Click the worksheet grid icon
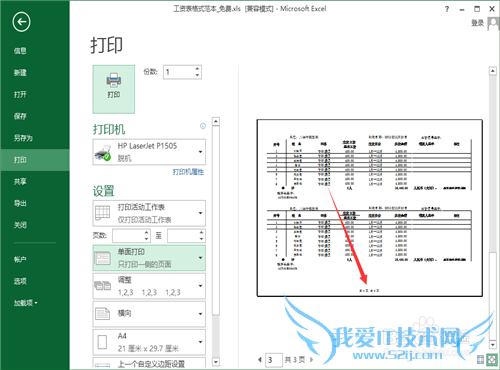This screenshot has height=370, width=500. pos(102,213)
